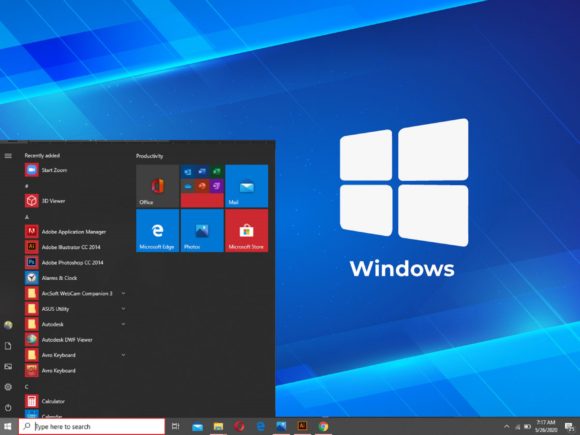
Task: Open Pictures from Start sidebar
Action: 8,367
